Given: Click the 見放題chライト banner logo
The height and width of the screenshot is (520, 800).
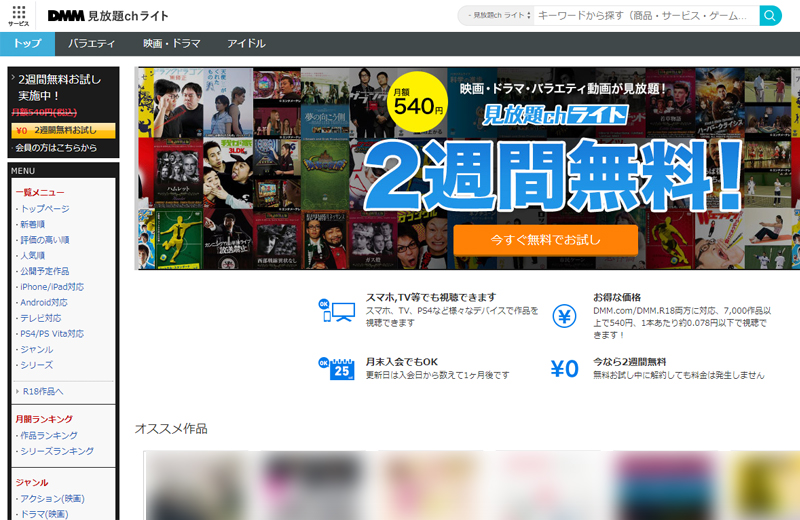Looking at the screenshot, I should tap(555, 115).
